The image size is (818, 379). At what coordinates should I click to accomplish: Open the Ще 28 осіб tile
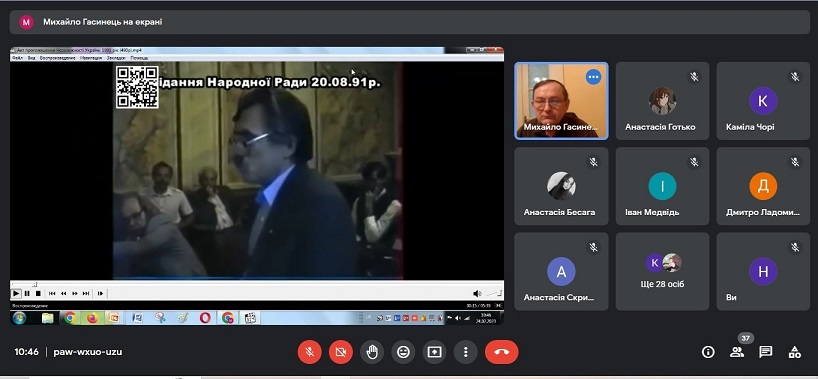663,271
